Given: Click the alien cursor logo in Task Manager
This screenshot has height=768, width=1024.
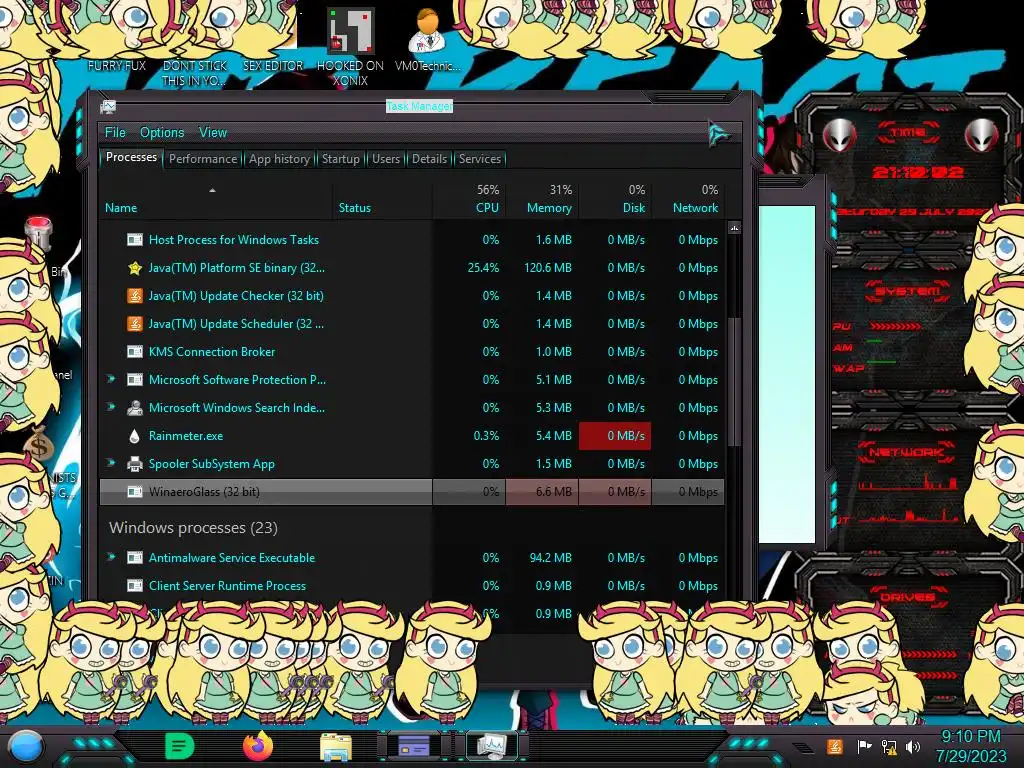Looking at the screenshot, I should pos(719,134).
